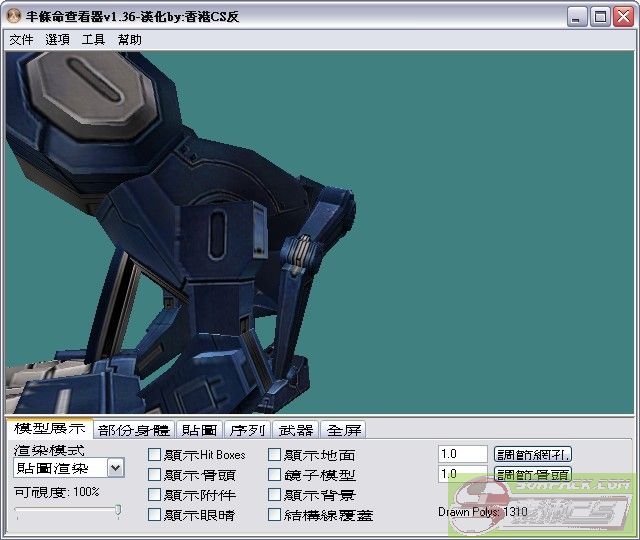Switch to the 模型展示 tab

pyautogui.click(x=49, y=428)
